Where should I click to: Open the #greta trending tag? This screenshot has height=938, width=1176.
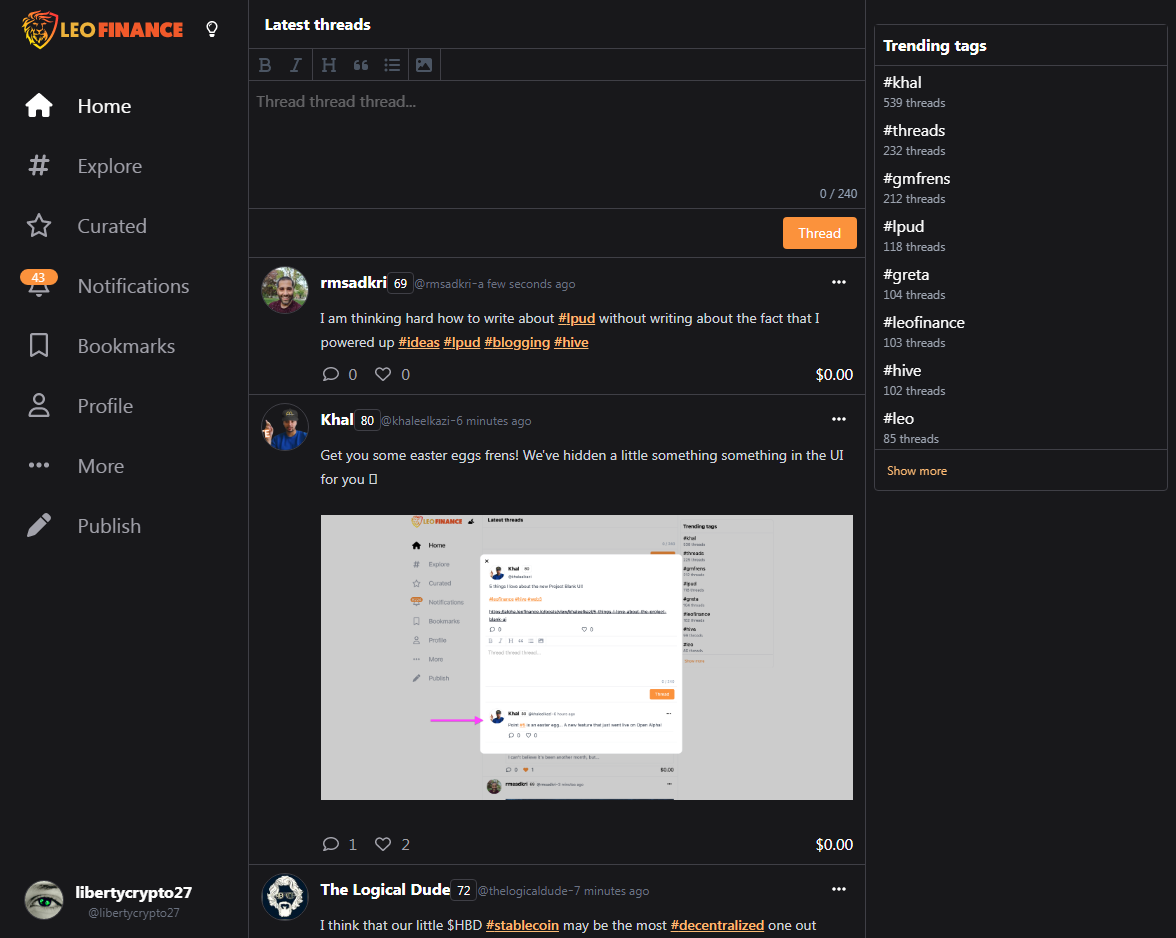tap(906, 274)
